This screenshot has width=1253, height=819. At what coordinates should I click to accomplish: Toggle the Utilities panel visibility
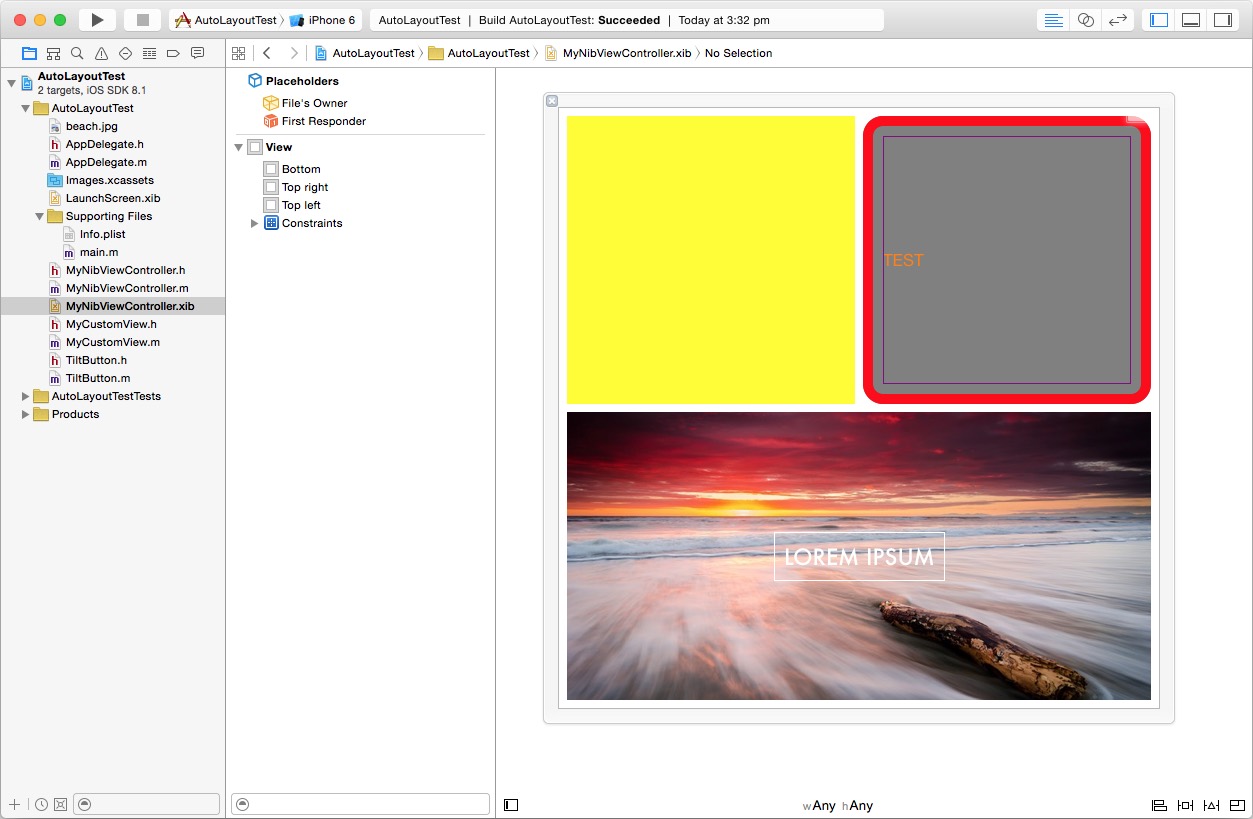1222,20
